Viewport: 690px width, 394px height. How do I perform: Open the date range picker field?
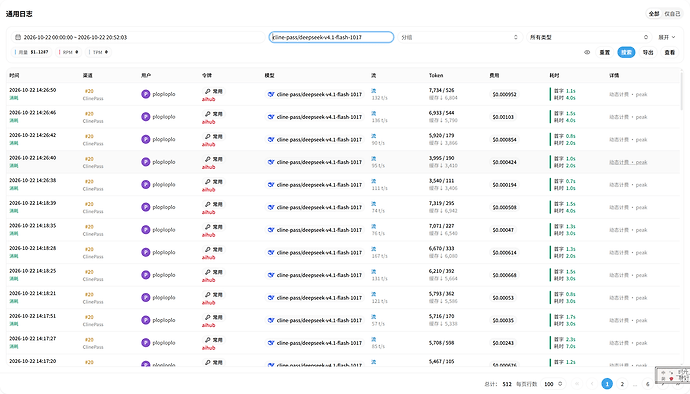[138, 37]
